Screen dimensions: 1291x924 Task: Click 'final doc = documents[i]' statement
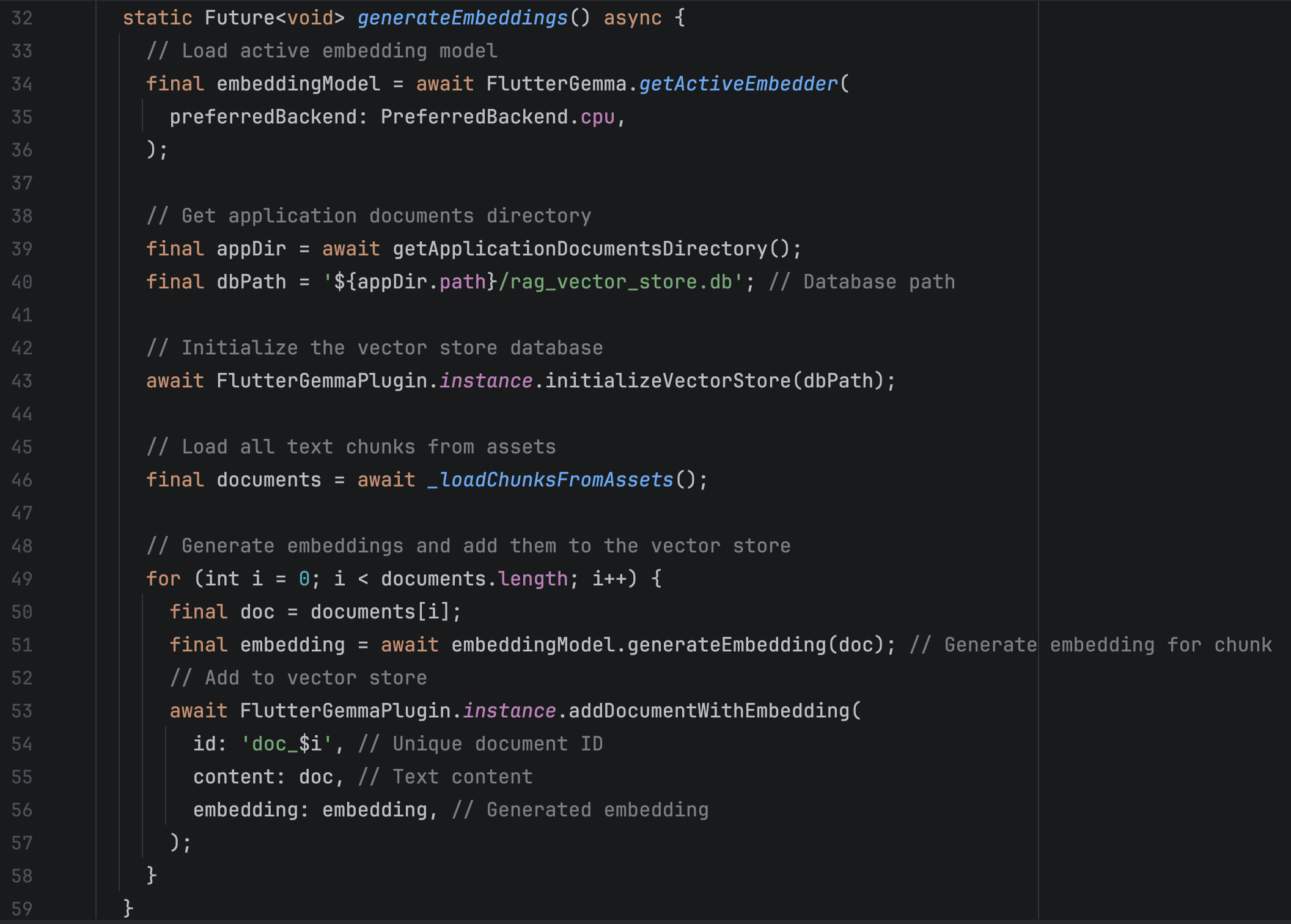(315, 612)
